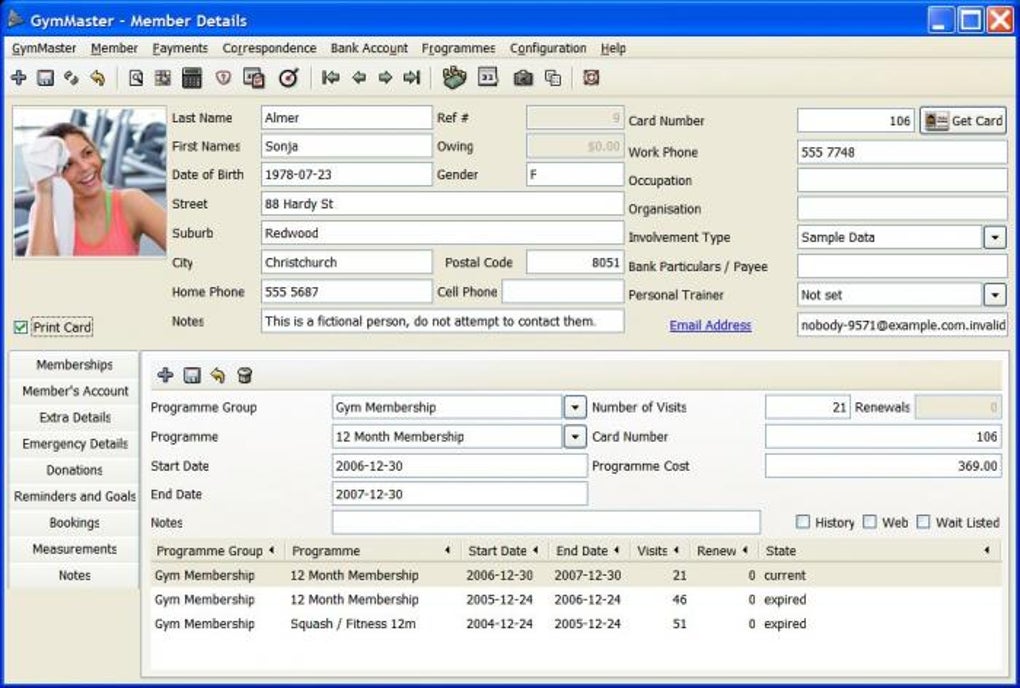This screenshot has height=688, width=1020.
Task: Click the Email Address link
Action: click(x=710, y=325)
